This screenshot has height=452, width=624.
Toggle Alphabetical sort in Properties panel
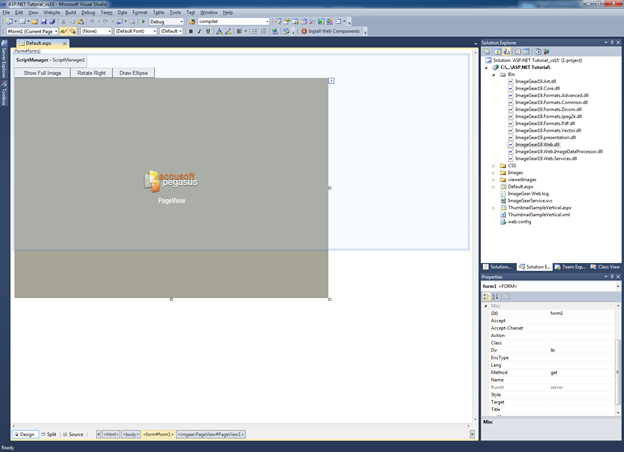point(495,296)
